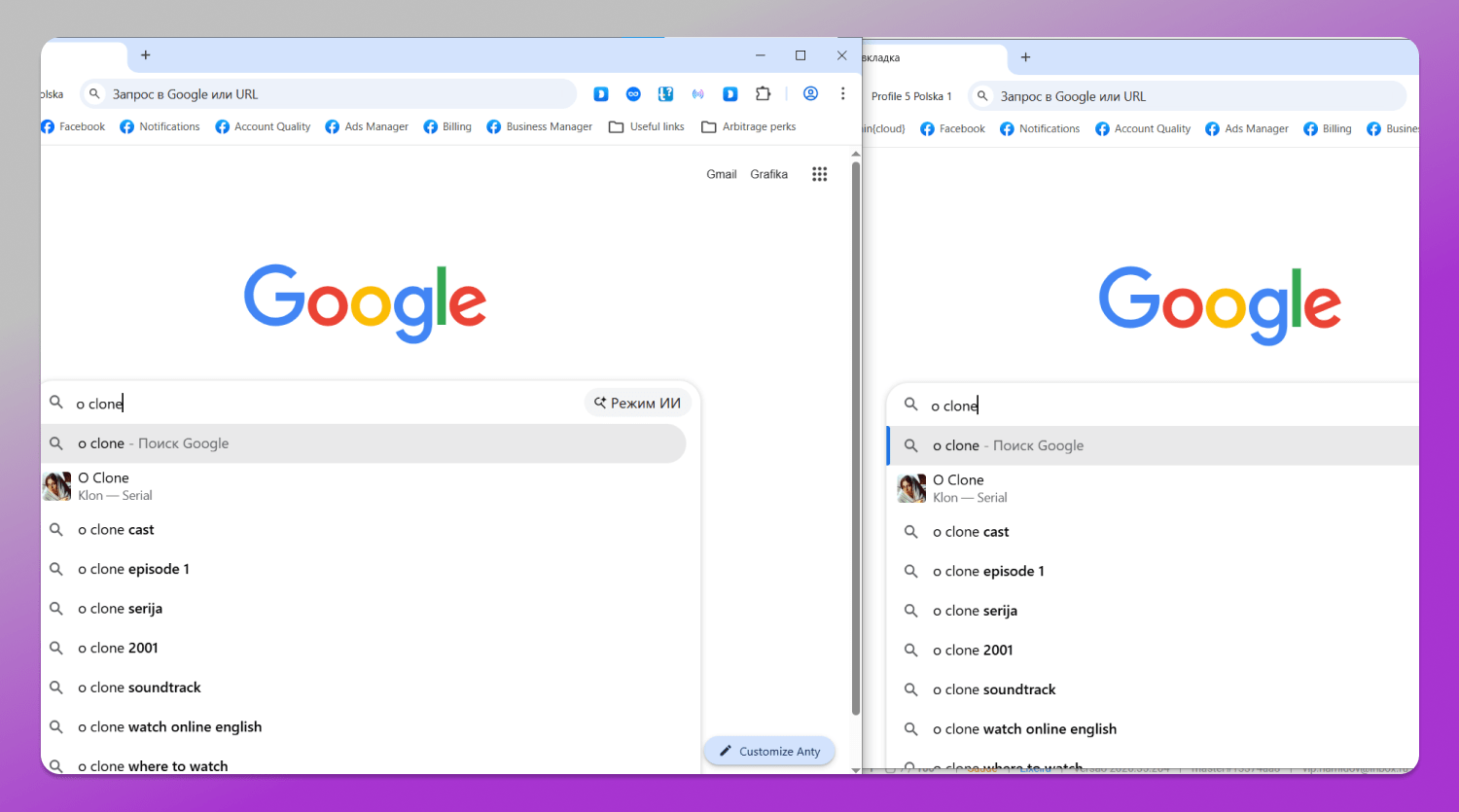The width and height of the screenshot is (1459, 812).
Task: Maximize the left browser window
Action: coord(801,55)
